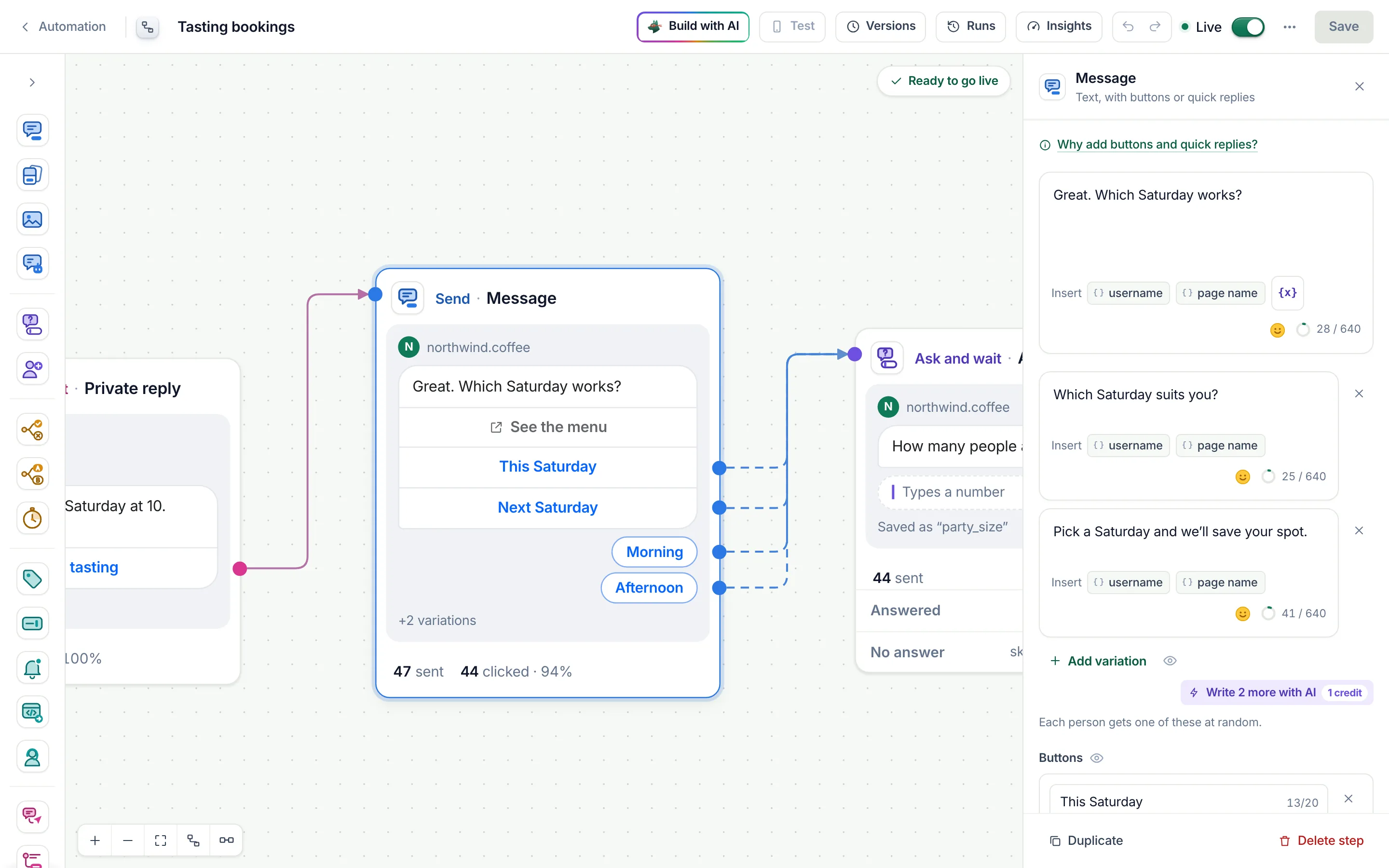Click the Ready to go live badge
Image resolution: width=1389 pixels, height=868 pixels.
pos(943,81)
